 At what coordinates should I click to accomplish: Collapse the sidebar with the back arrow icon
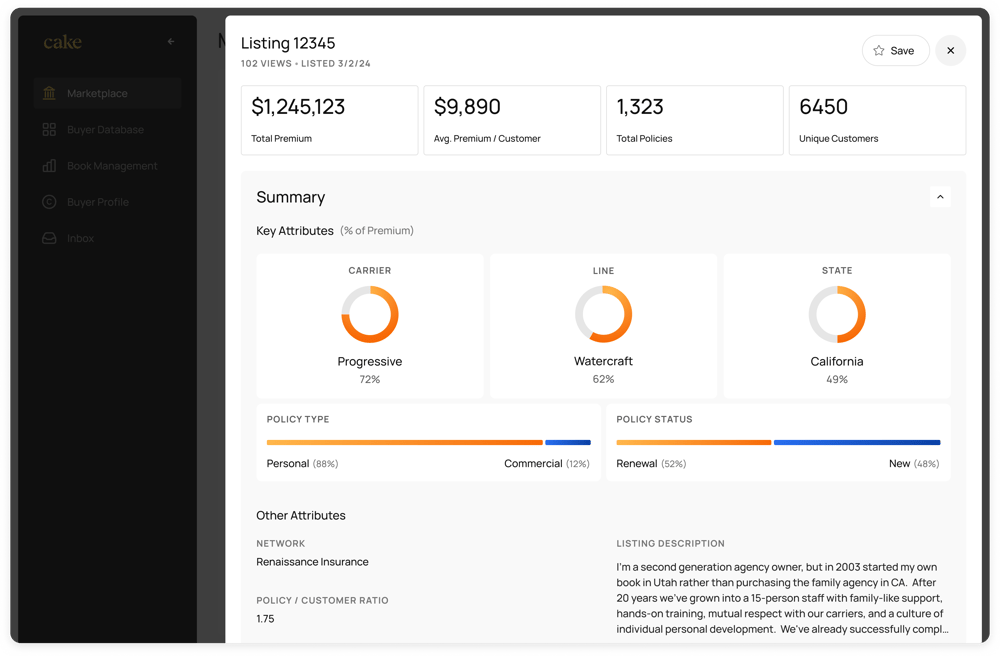coord(169,42)
